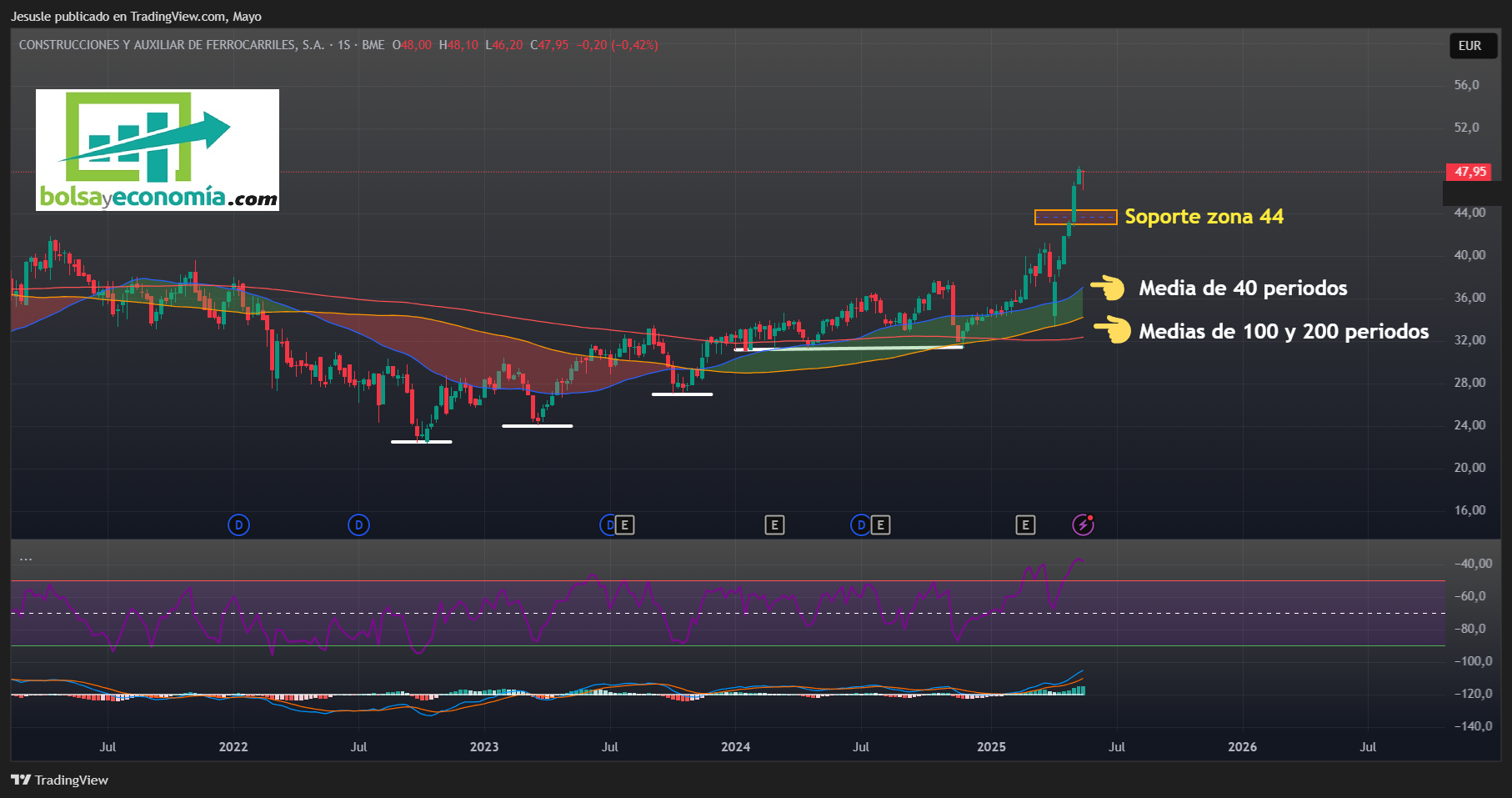Click the TradingView text link
This screenshot has height=798, width=1512.
pyautogui.click(x=72, y=780)
